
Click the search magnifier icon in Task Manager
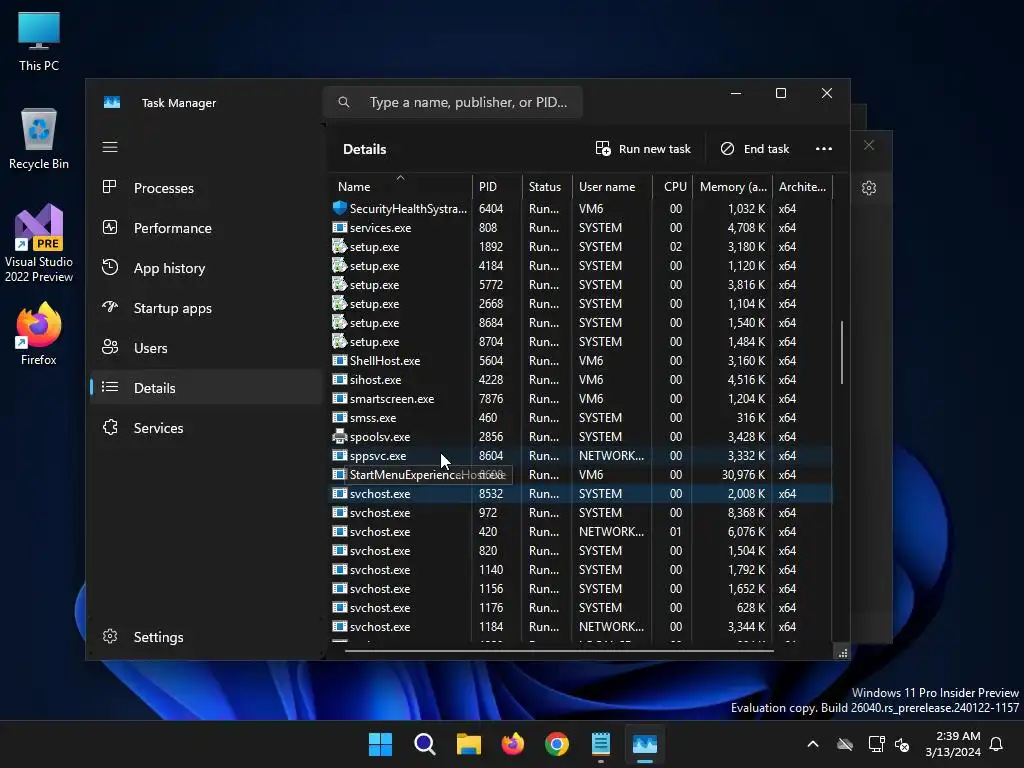[344, 102]
